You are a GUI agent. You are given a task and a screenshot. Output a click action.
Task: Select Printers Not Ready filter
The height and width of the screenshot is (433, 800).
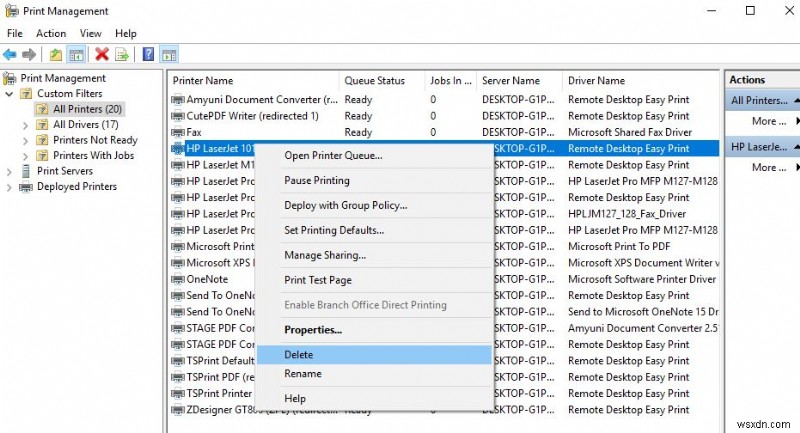95,140
